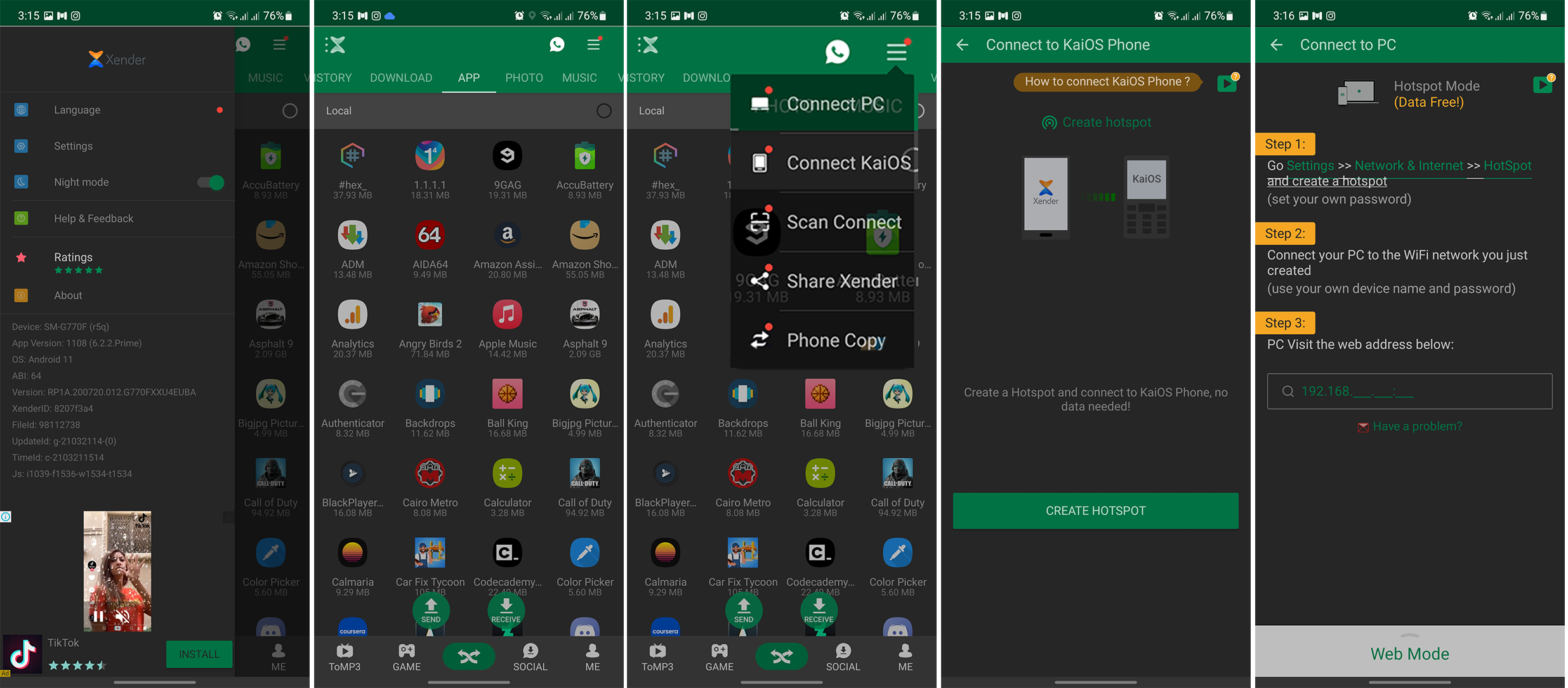Tap the XenderID: 8207f3a4 line
Screen dimensions: 1568x688
(53, 408)
